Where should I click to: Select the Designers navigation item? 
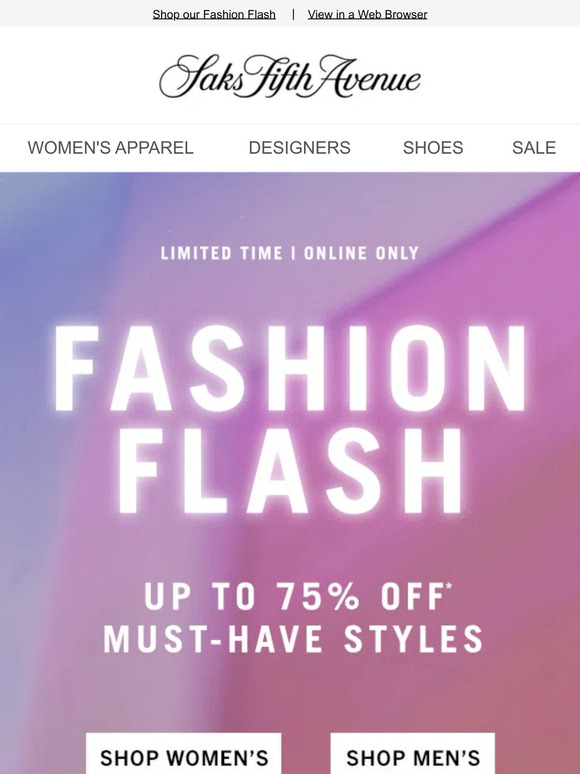pyautogui.click(x=299, y=148)
